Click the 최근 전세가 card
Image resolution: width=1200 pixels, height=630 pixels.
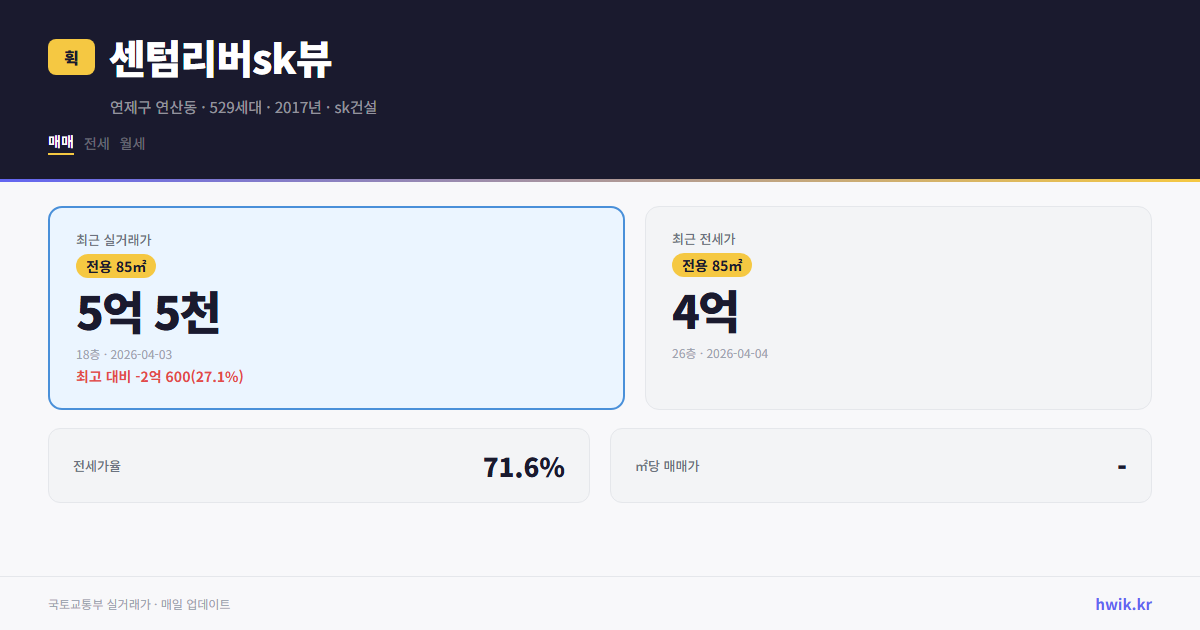(x=898, y=307)
